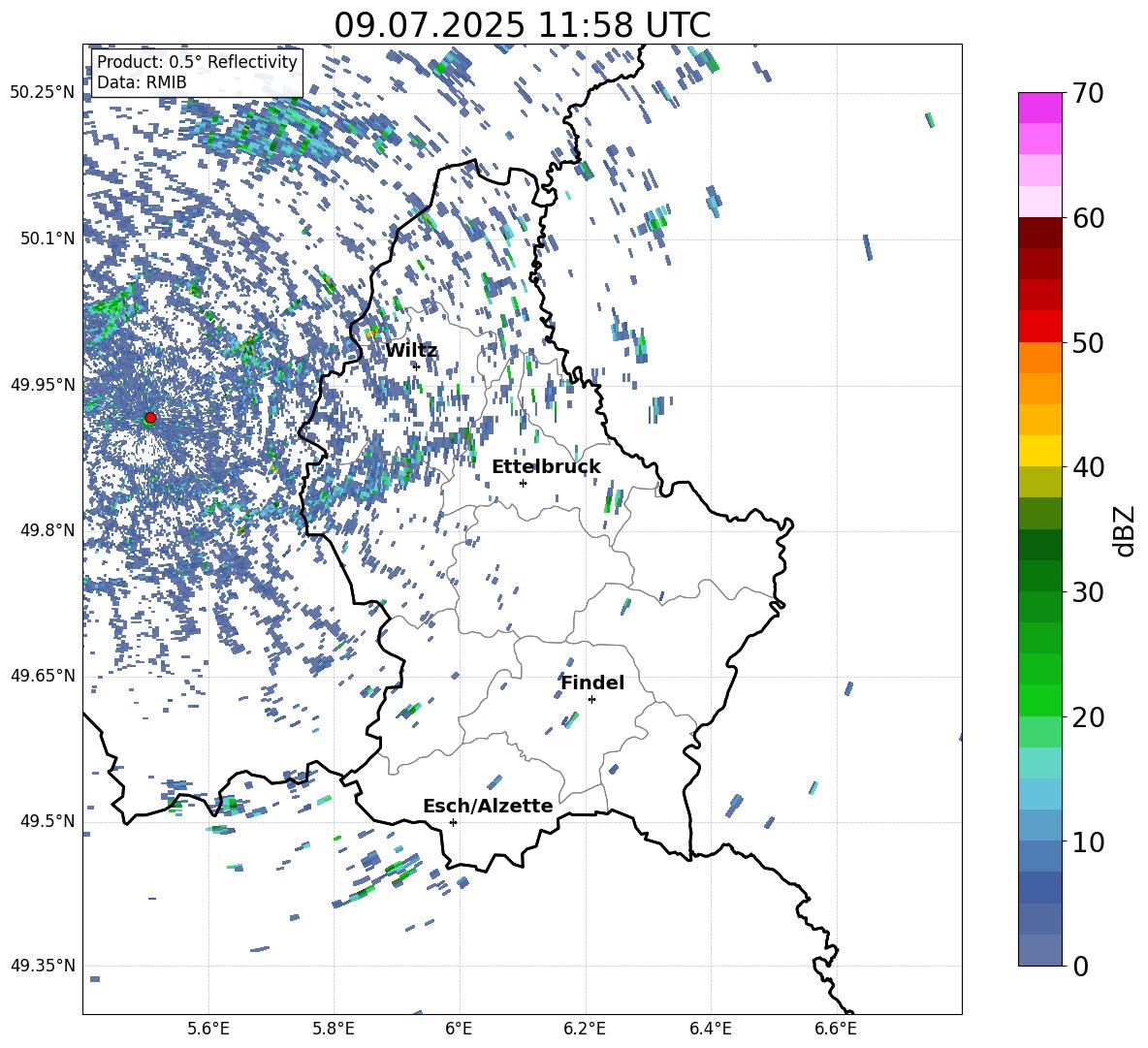1148x1048 pixels.
Task: Click the 5.6°E longitude label
Action: 208,1029
